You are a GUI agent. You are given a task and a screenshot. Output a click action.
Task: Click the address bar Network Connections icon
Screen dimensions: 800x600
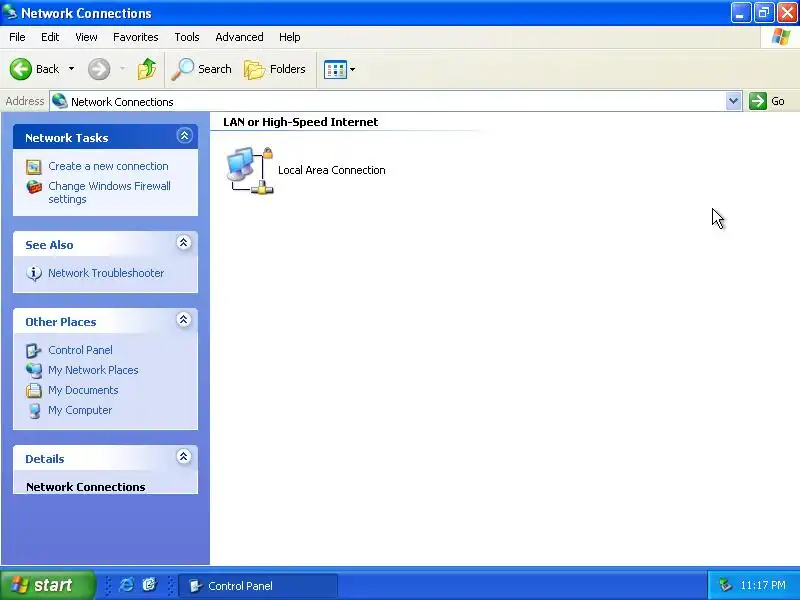[x=60, y=101]
